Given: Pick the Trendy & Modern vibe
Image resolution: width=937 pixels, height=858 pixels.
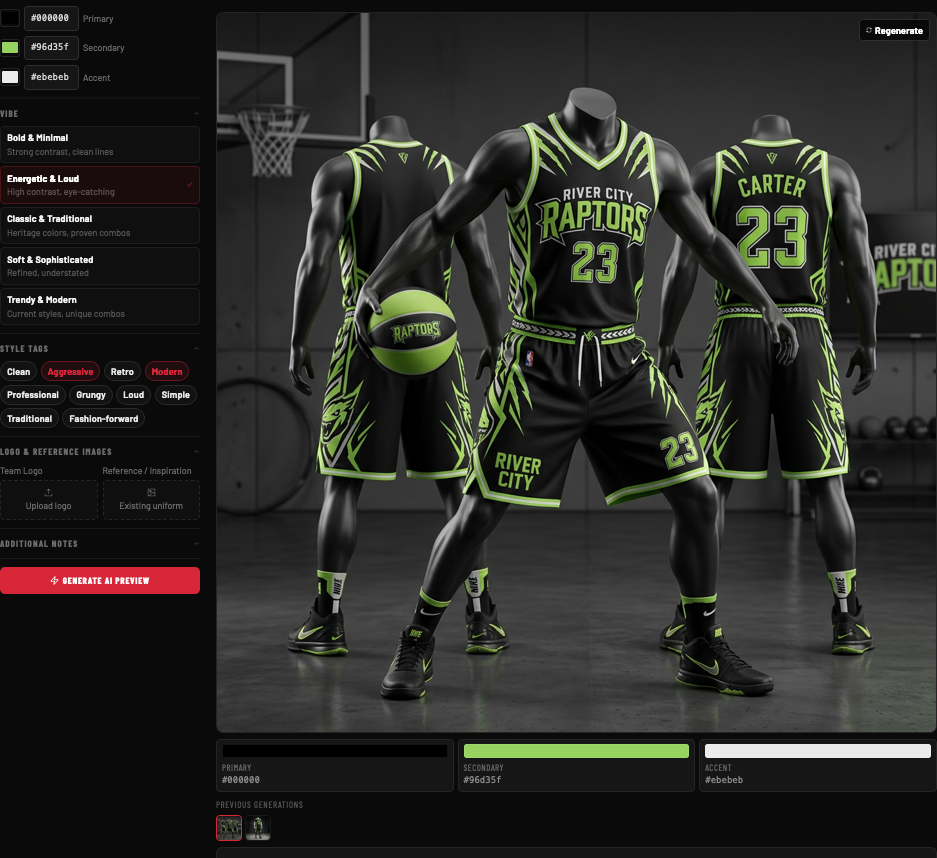Looking at the screenshot, I should (x=100, y=307).
